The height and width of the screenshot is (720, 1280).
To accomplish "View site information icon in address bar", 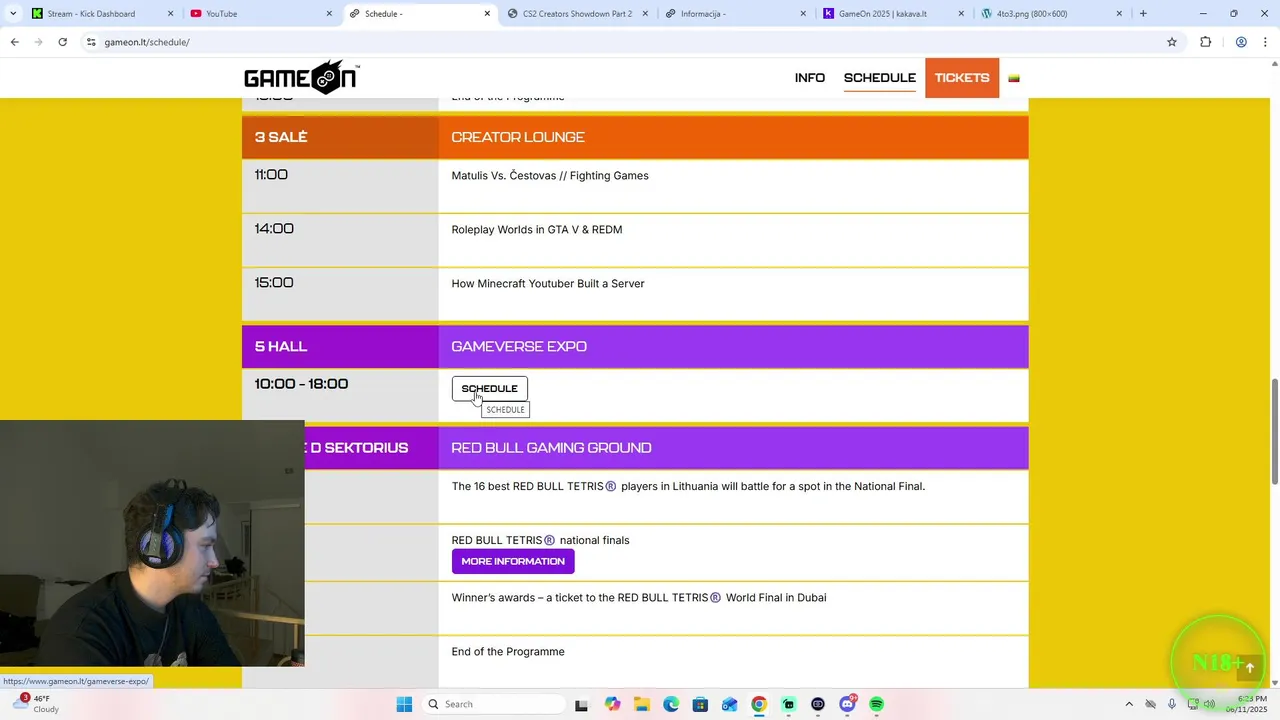I will point(91,42).
